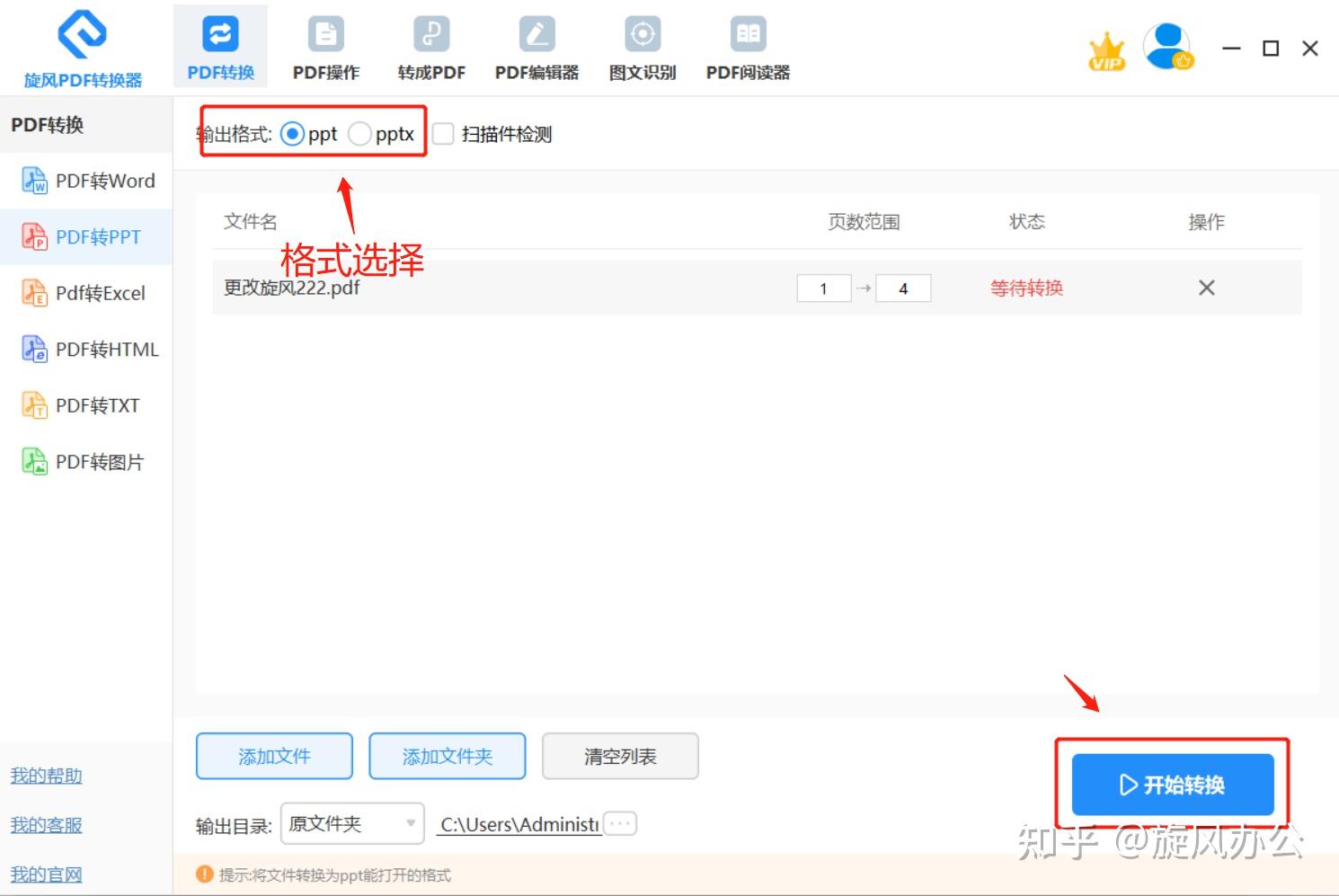Open the PDF操作 toolbar tab

click(325, 47)
